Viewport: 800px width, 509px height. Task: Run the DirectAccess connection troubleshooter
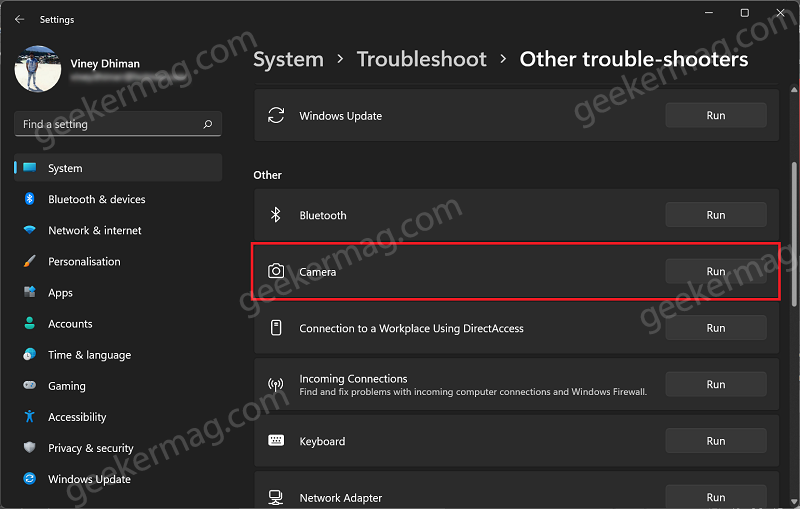(716, 328)
